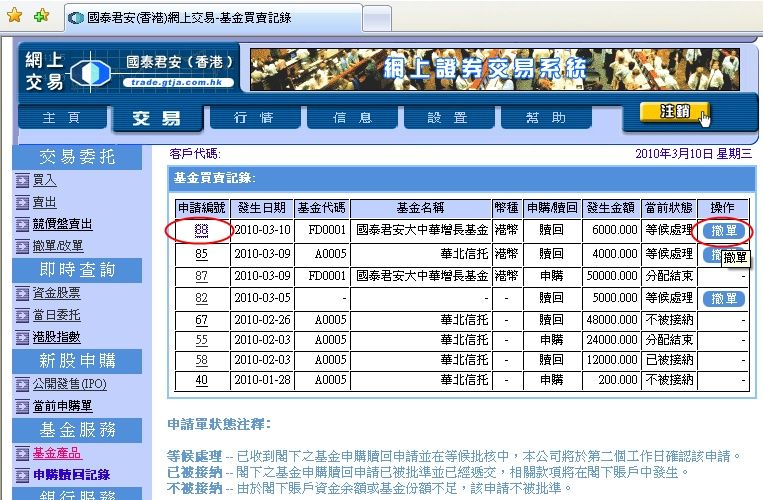Select the 交易 navigation tab
This screenshot has height=500, width=763.
pyautogui.click(x=157, y=118)
